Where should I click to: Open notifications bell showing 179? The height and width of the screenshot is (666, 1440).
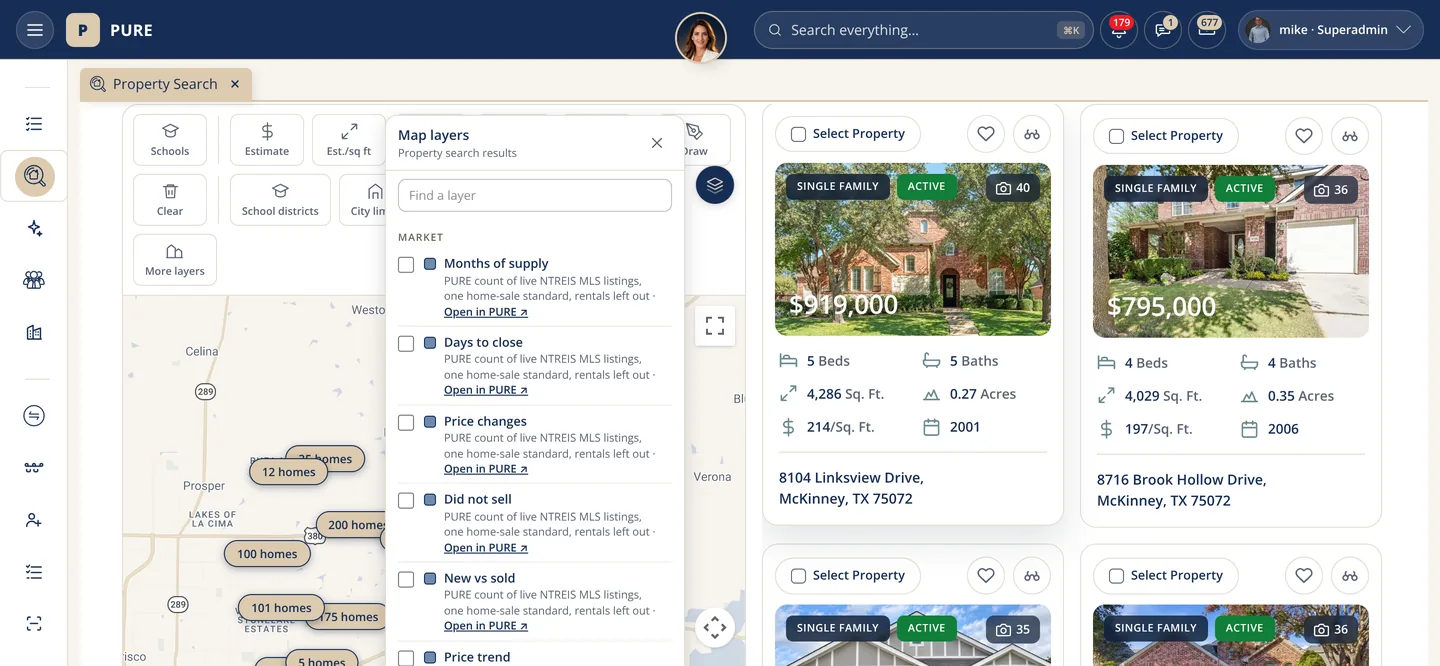[1118, 30]
